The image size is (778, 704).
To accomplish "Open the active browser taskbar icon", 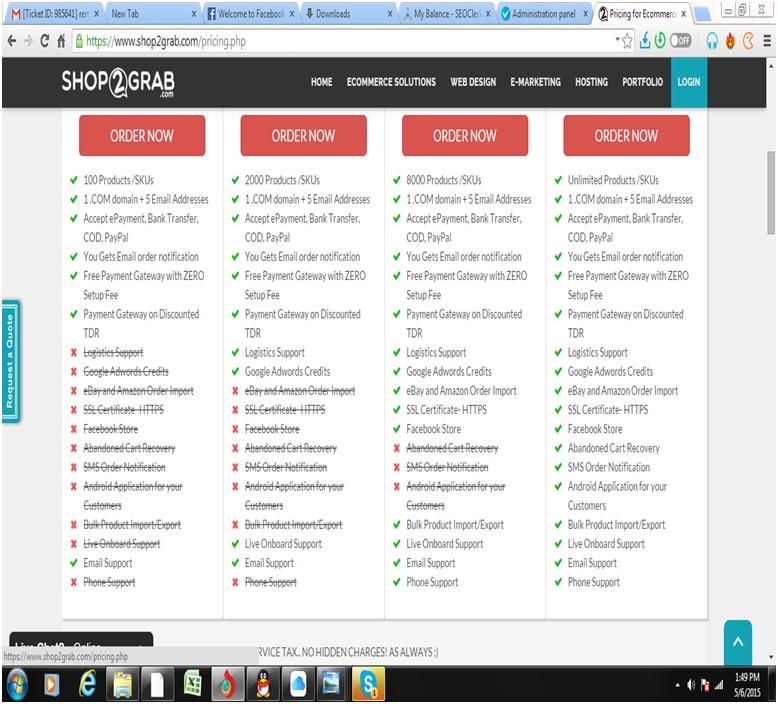I will pyautogui.click(x=227, y=684).
